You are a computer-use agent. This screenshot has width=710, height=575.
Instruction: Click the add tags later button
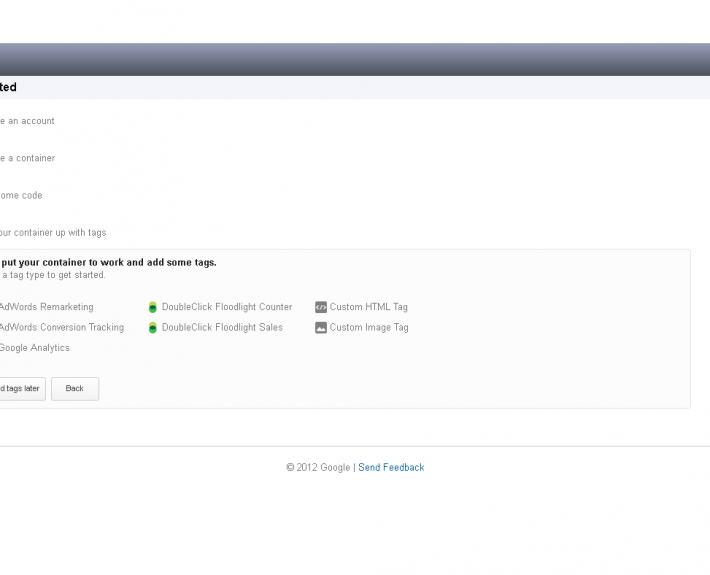[20, 388]
